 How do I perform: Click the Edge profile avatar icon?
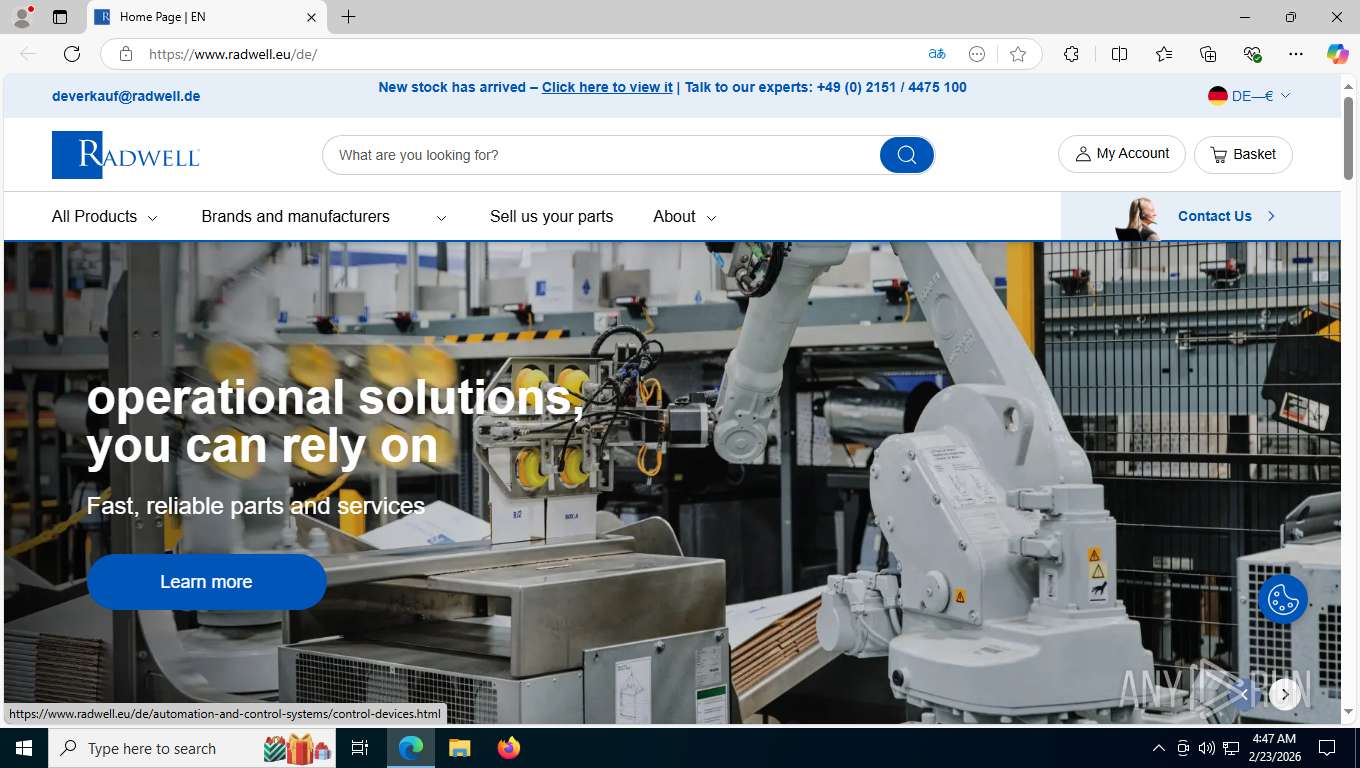click(x=22, y=17)
